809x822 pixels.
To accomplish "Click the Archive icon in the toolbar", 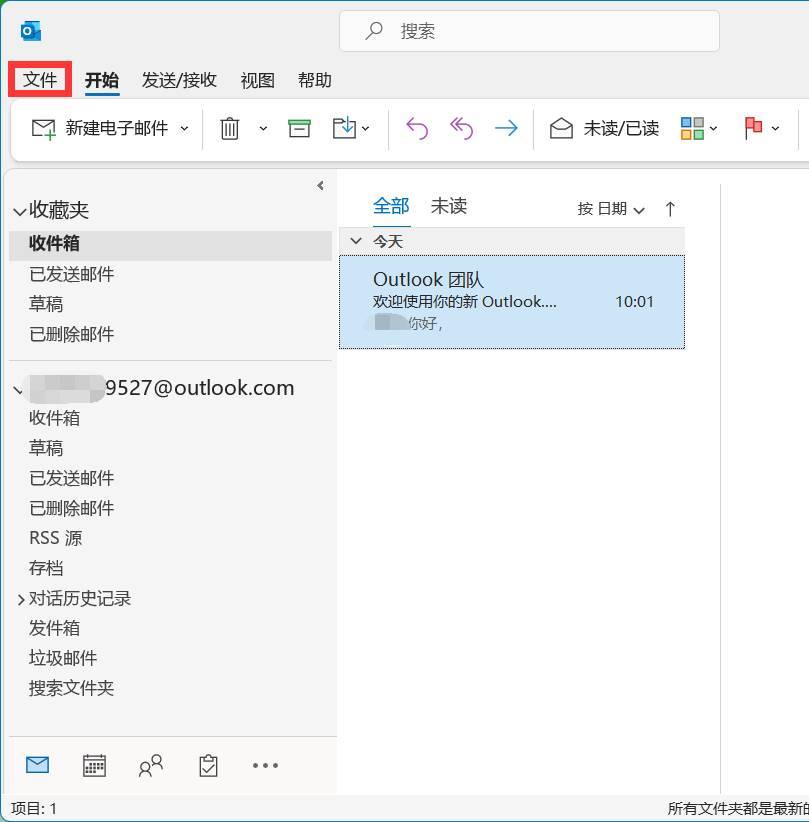I will pos(298,128).
